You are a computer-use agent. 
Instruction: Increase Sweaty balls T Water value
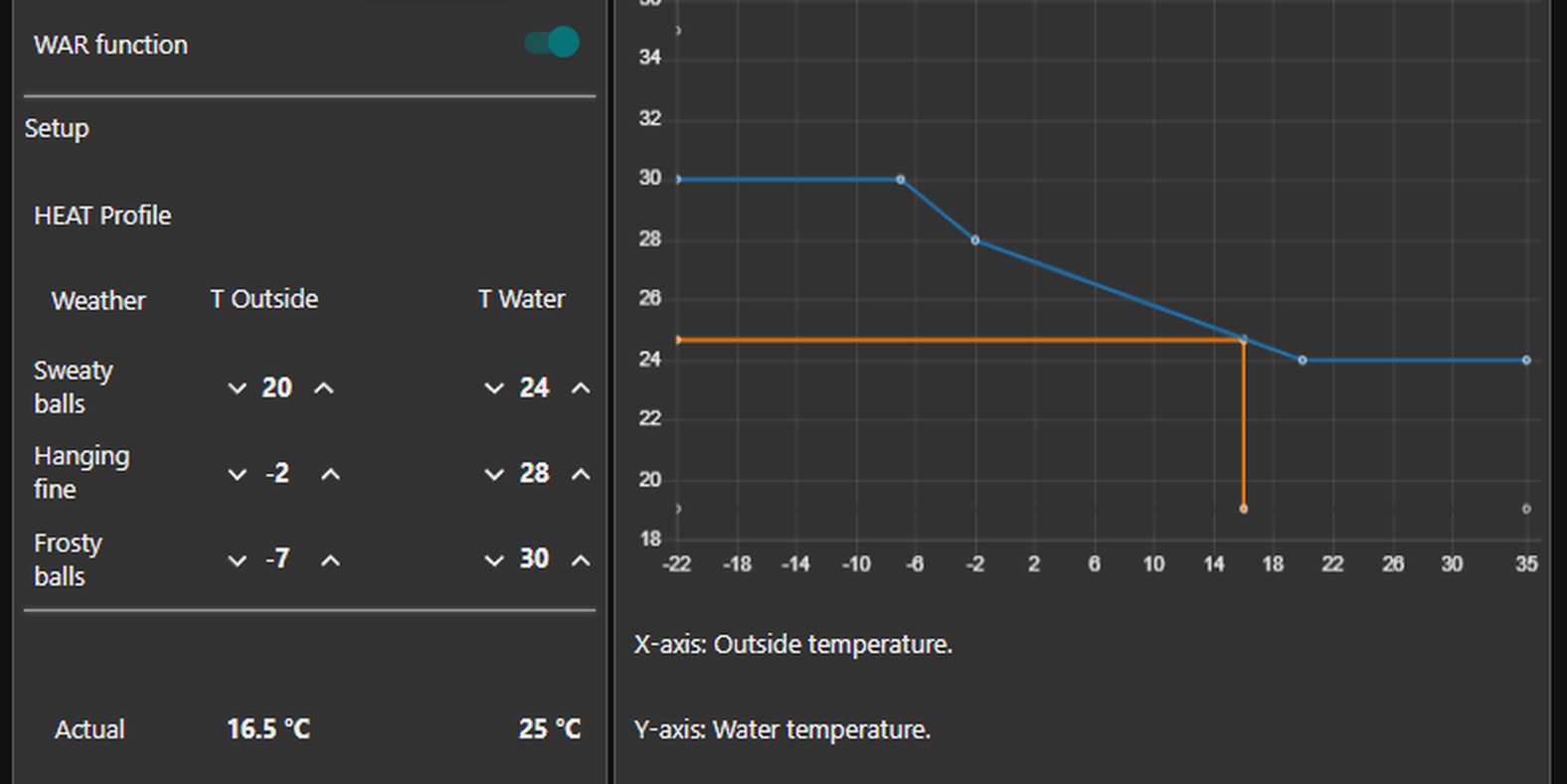coord(581,389)
